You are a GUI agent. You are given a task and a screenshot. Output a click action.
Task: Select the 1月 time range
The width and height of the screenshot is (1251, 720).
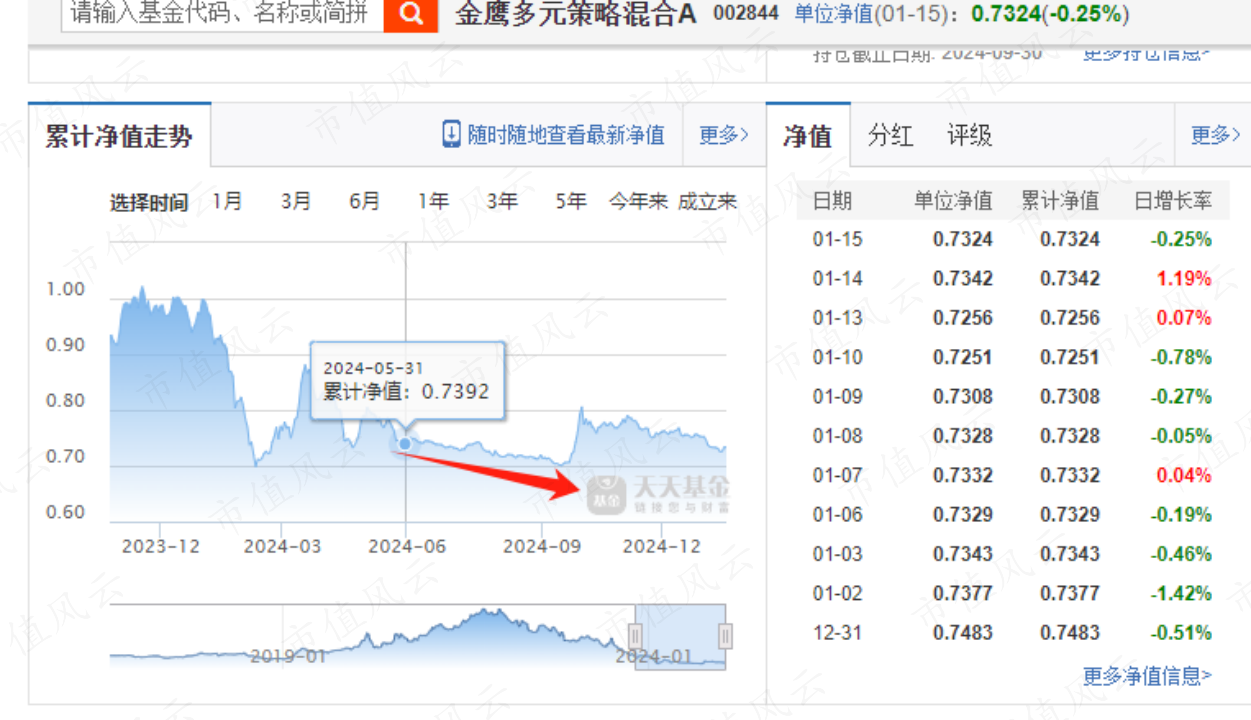(228, 201)
